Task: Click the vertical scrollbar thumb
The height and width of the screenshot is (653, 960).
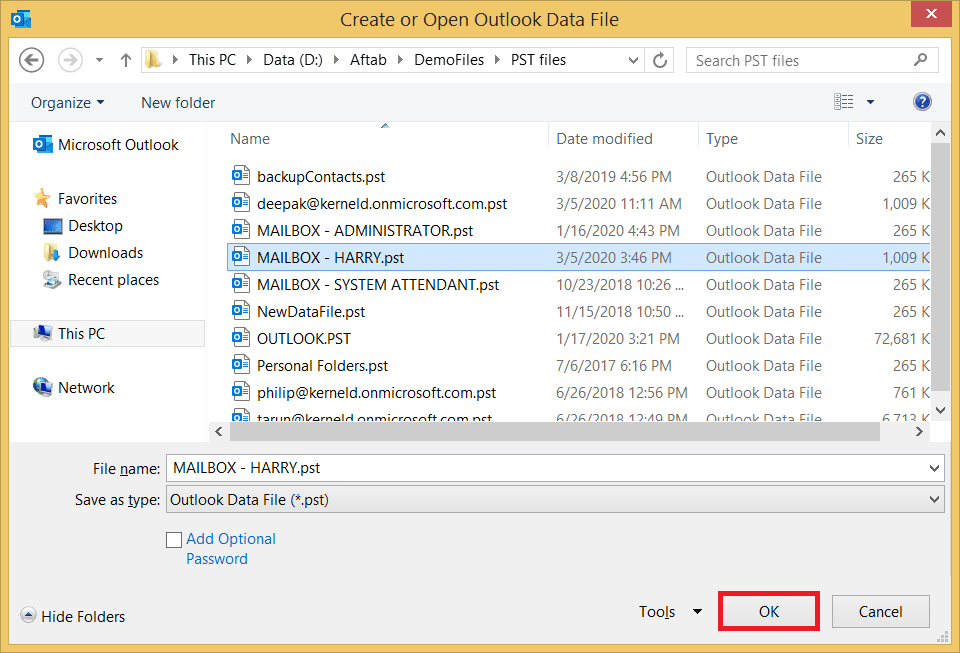Action: pyautogui.click(x=940, y=267)
